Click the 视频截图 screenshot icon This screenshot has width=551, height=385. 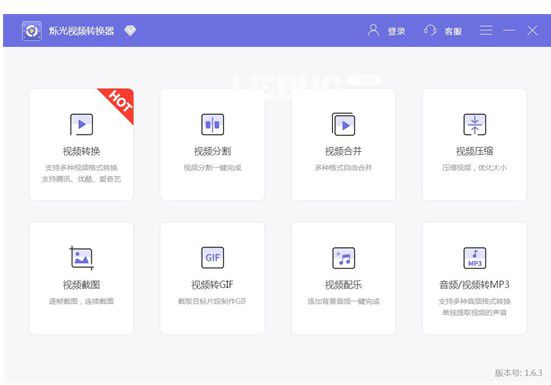click(x=82, y=258)
